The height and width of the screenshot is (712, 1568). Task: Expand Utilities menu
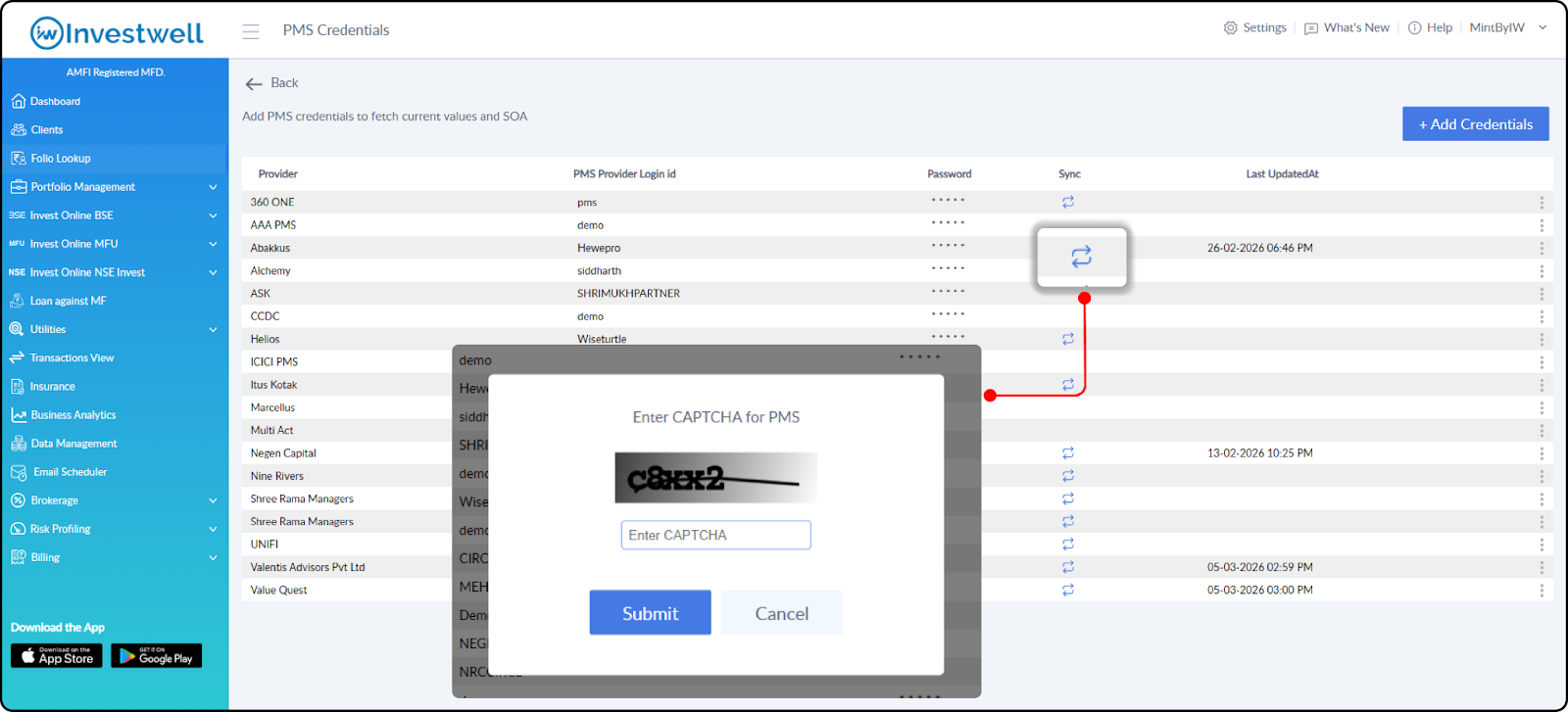(x=213, y=329)
